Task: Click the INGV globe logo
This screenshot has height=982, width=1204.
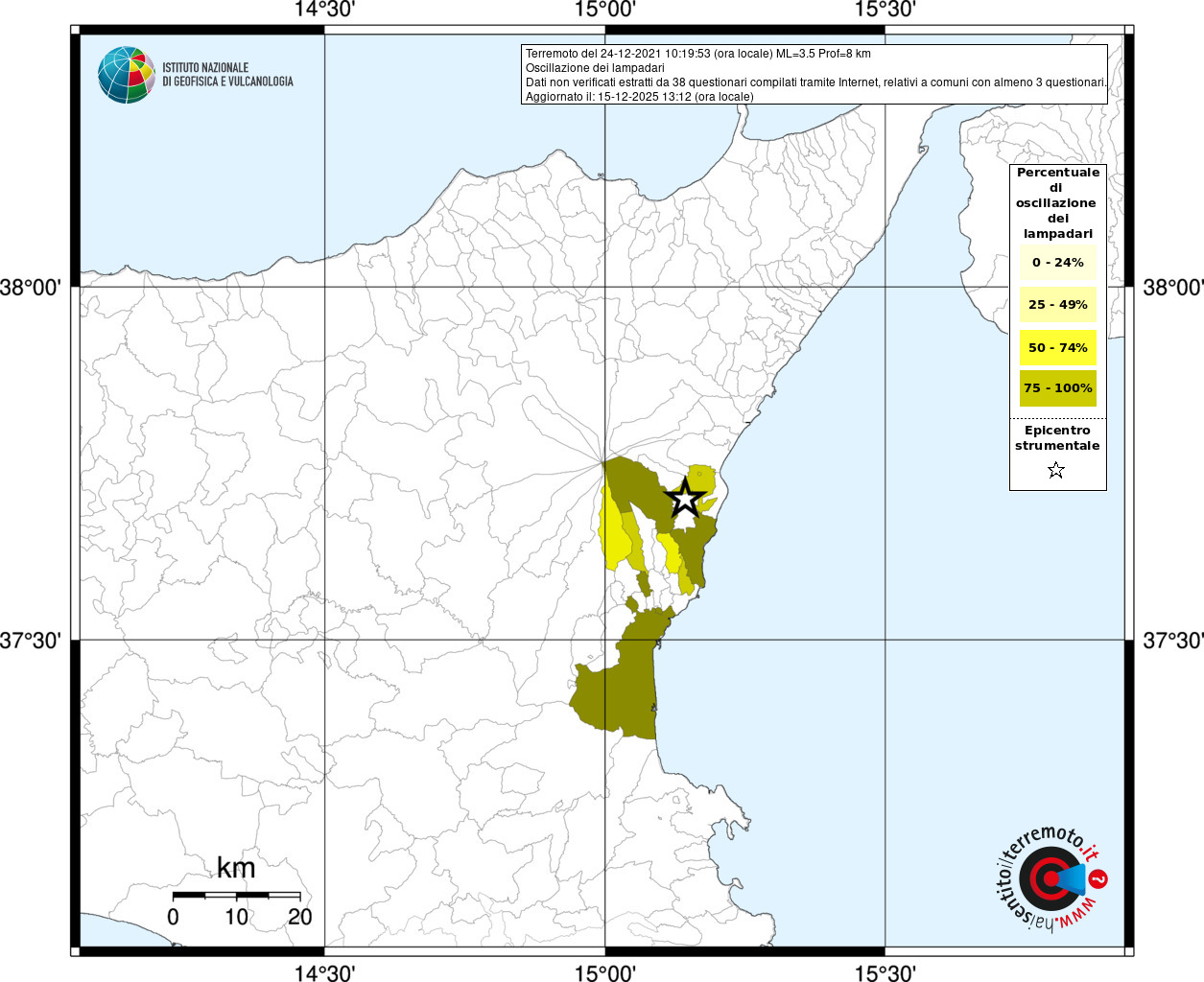Action: 126,75
